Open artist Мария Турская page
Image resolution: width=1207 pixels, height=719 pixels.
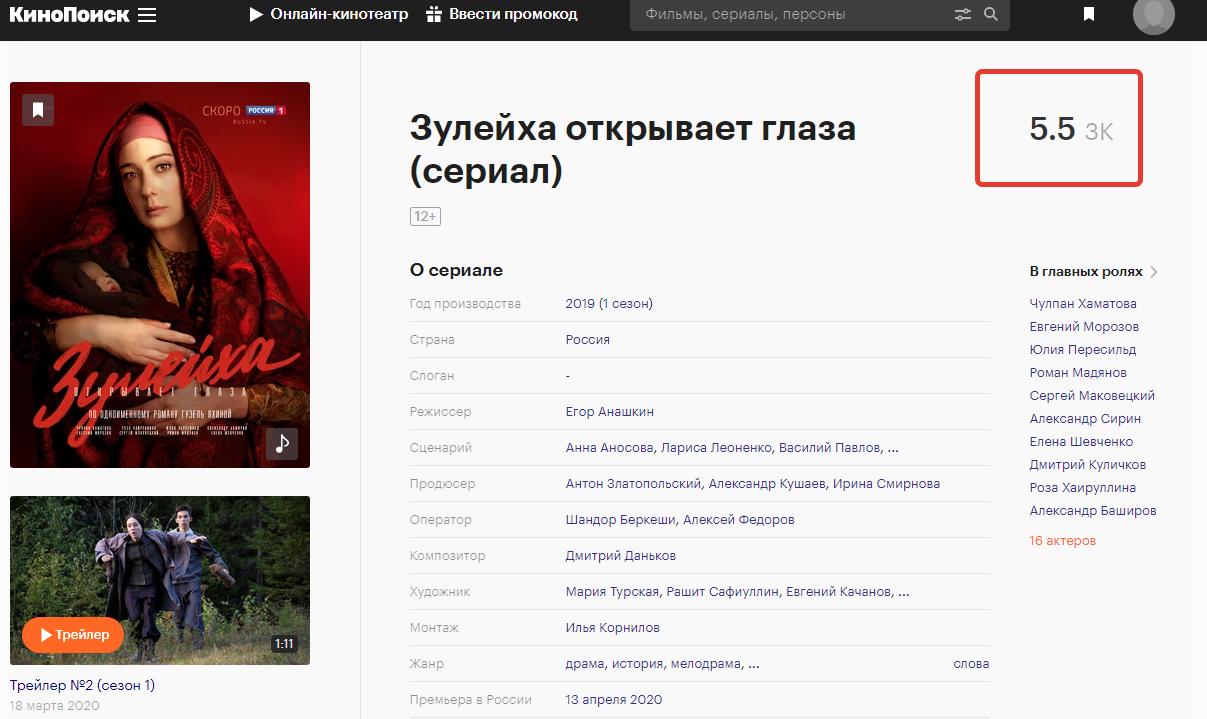click(612, 591)
